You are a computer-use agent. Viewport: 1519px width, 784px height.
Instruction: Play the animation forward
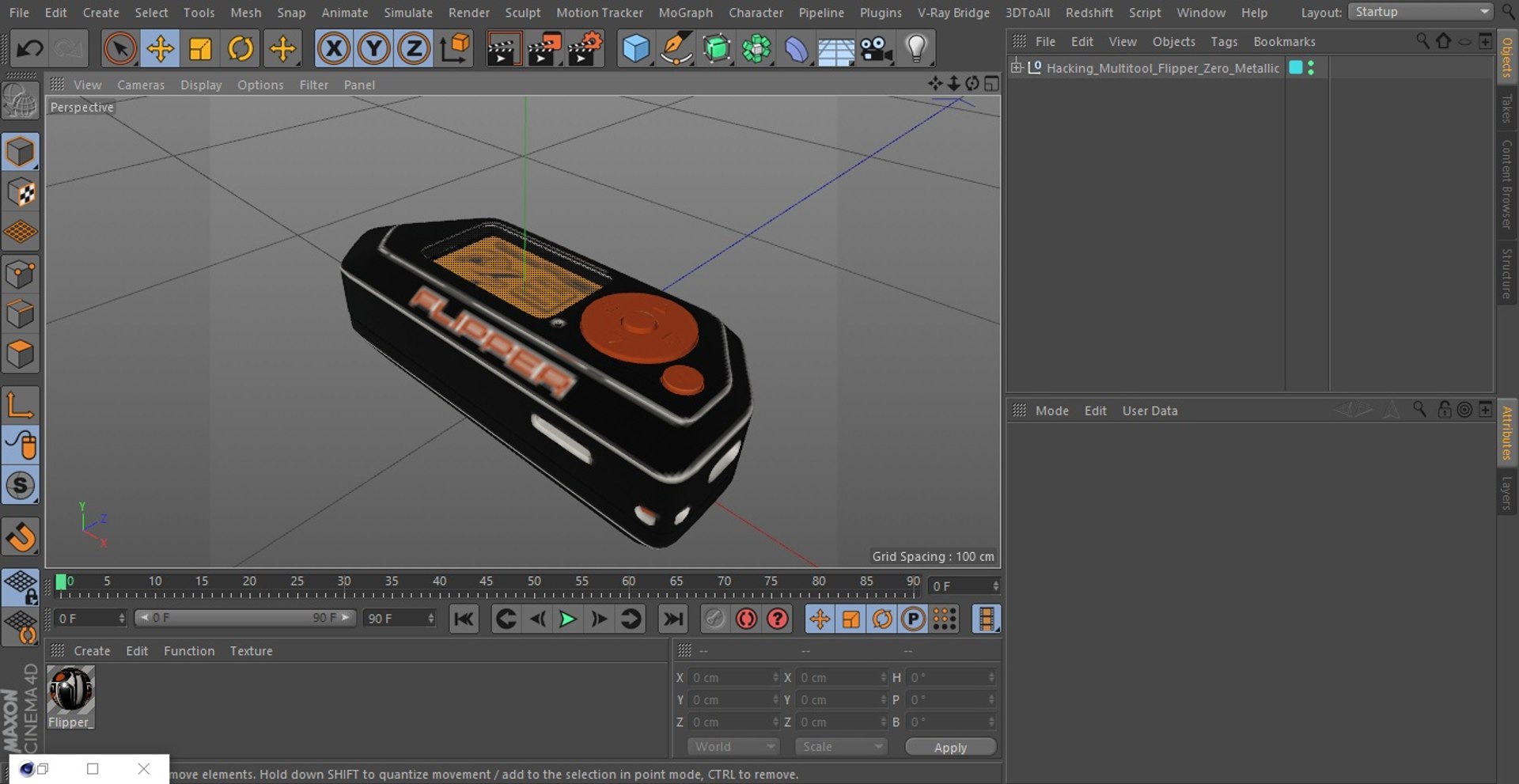(567, 619)
